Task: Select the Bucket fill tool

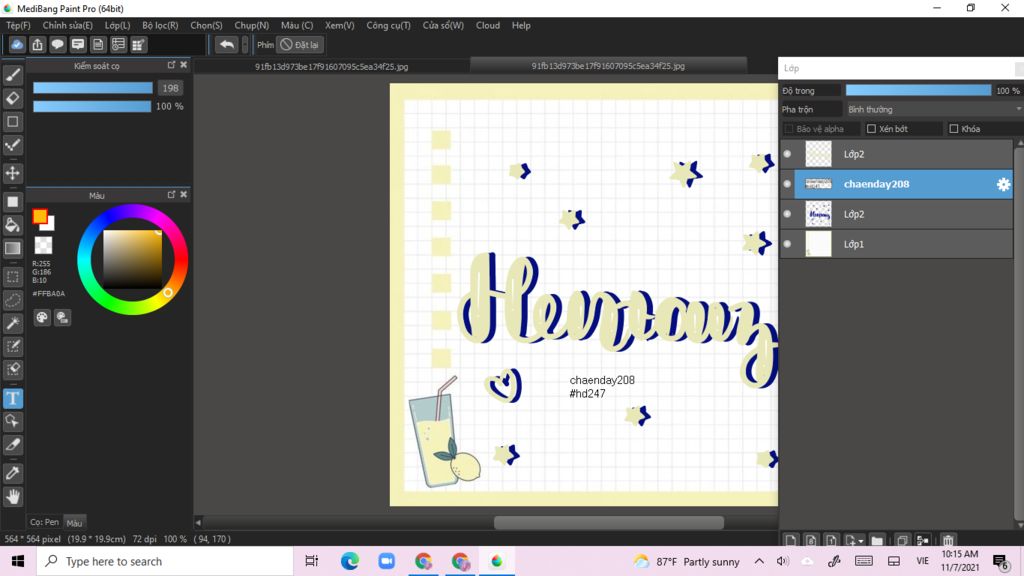Action: coord(13,225)
